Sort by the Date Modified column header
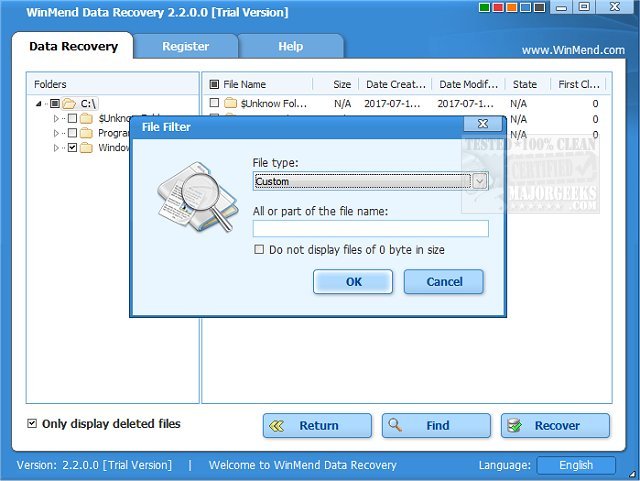Image resolution: width=640 pixels, height=481 pixels. coord(468,84)
